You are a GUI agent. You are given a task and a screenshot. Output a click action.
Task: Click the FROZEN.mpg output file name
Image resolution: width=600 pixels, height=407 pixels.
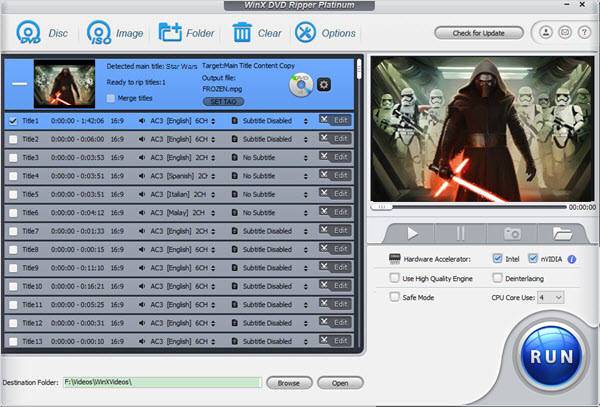(x=222, y=89)
